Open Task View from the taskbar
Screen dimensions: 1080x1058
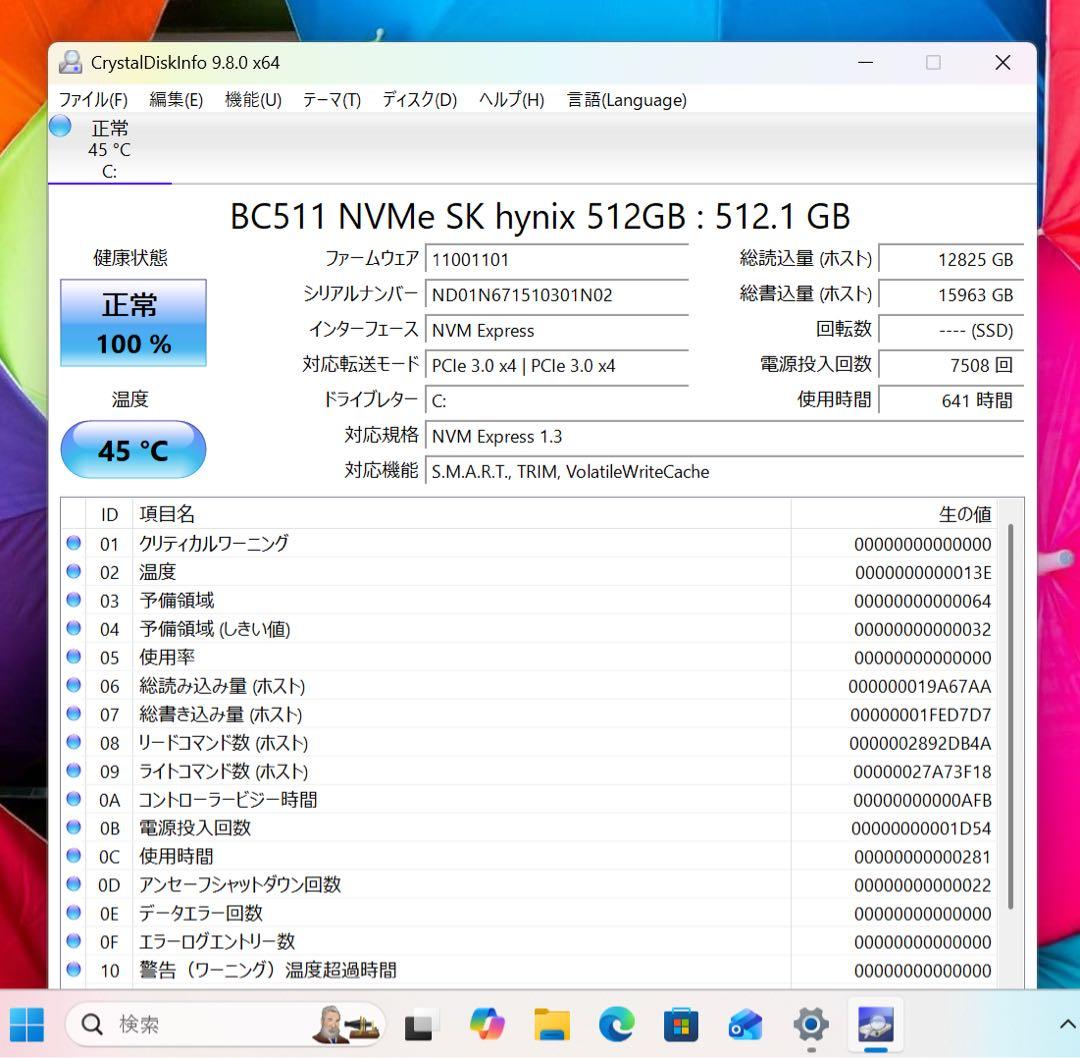pos(419,1025)
